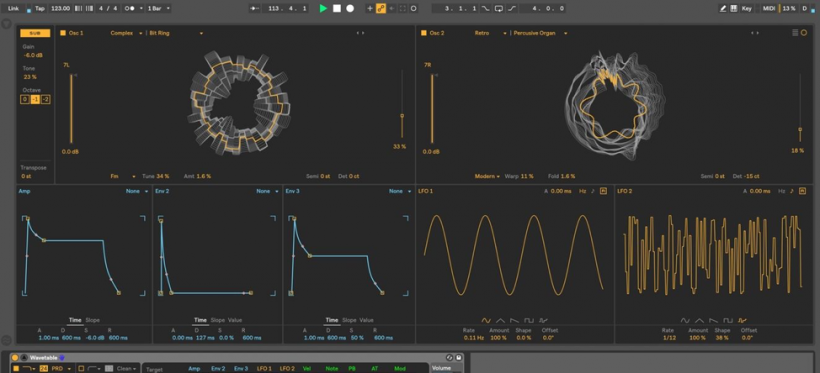Click the Session Record circle icon
The image size is (820, 373).
pyautogui.click(x=413, y=8)
